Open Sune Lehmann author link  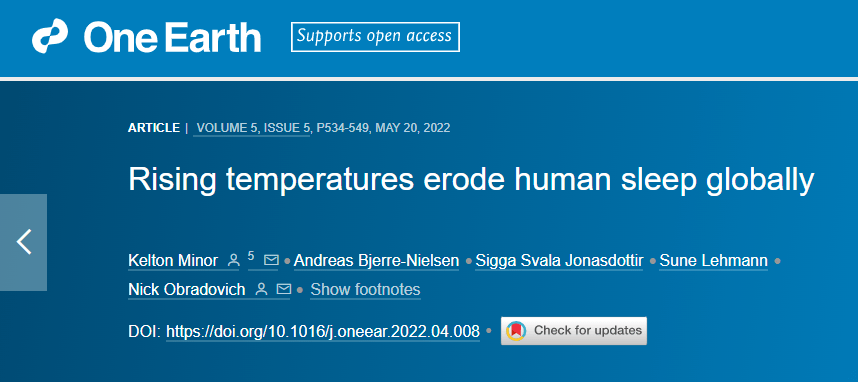pyautogui.click(x=714, y=261)
